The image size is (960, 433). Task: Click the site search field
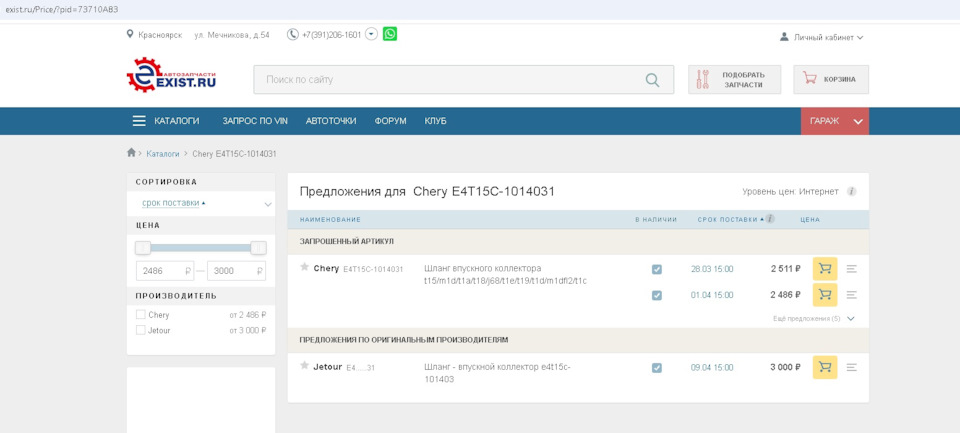click(x=463, y=80)
